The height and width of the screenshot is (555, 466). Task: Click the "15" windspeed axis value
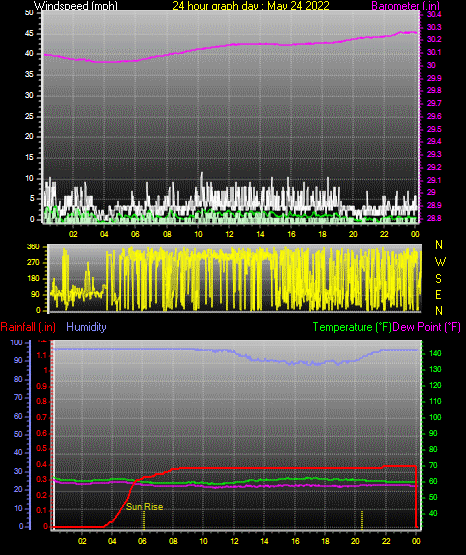pyautogui.click(x=29, y=158)
